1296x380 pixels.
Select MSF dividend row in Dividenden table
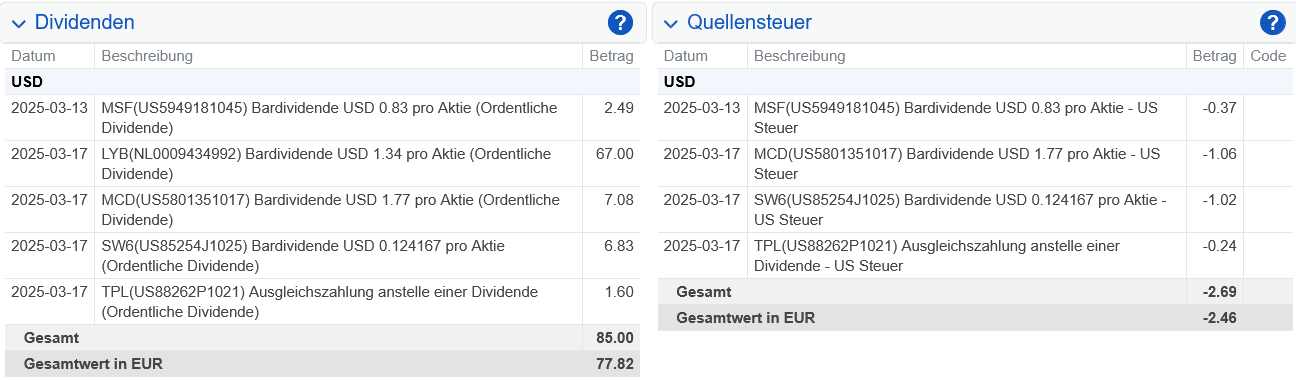click(322, 117)
